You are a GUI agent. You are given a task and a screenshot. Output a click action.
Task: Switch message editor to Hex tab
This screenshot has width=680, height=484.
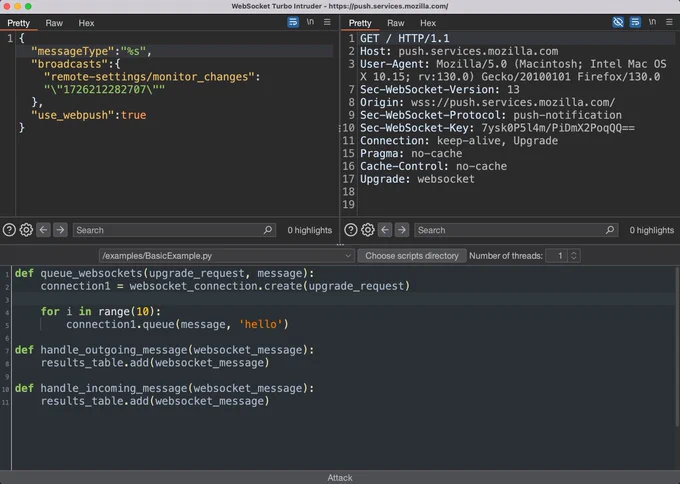(x=86, y=23)
